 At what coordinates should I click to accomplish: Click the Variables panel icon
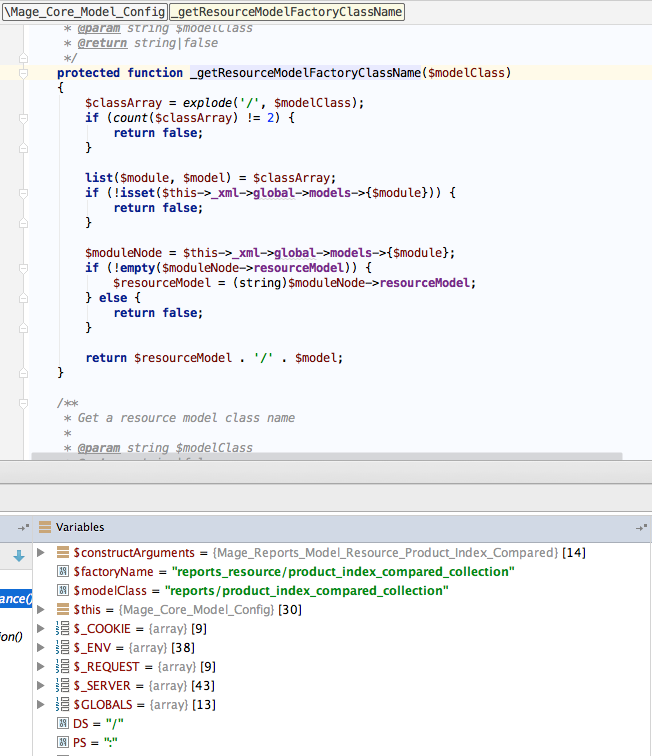tap(45, 527)
